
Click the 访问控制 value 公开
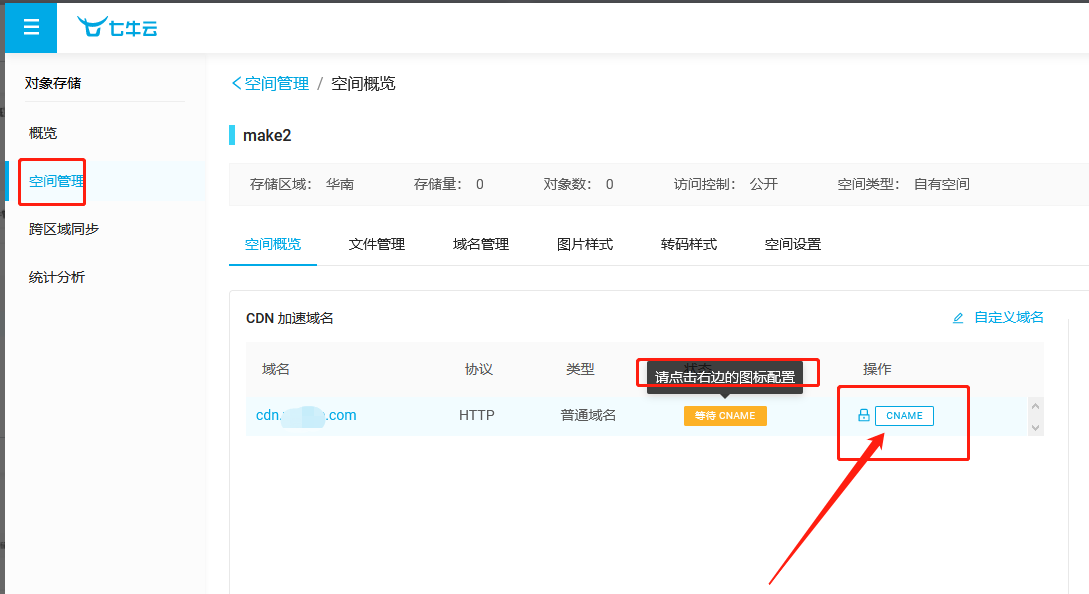(x=763, y=184)
